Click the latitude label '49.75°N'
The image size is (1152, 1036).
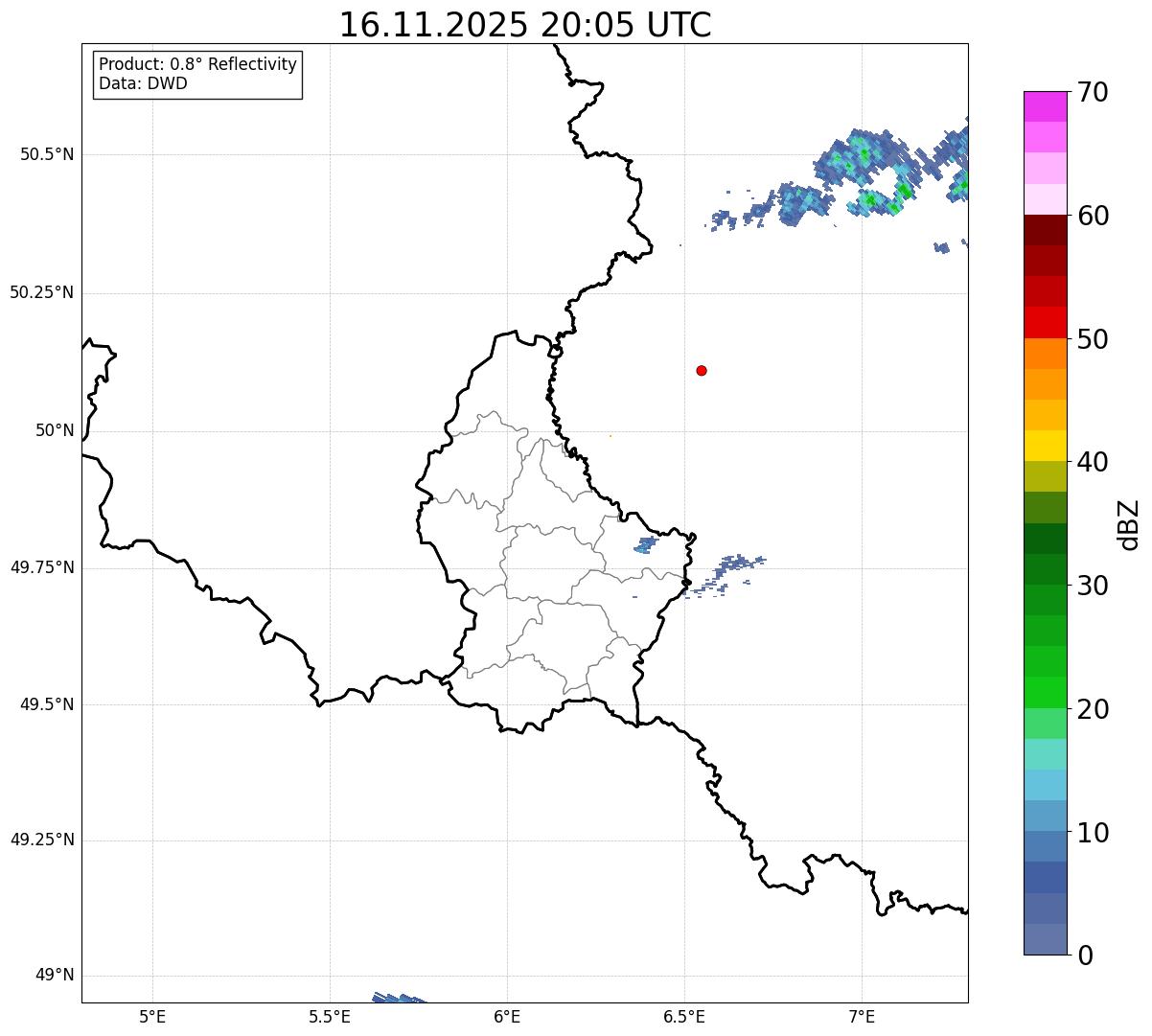42,567
